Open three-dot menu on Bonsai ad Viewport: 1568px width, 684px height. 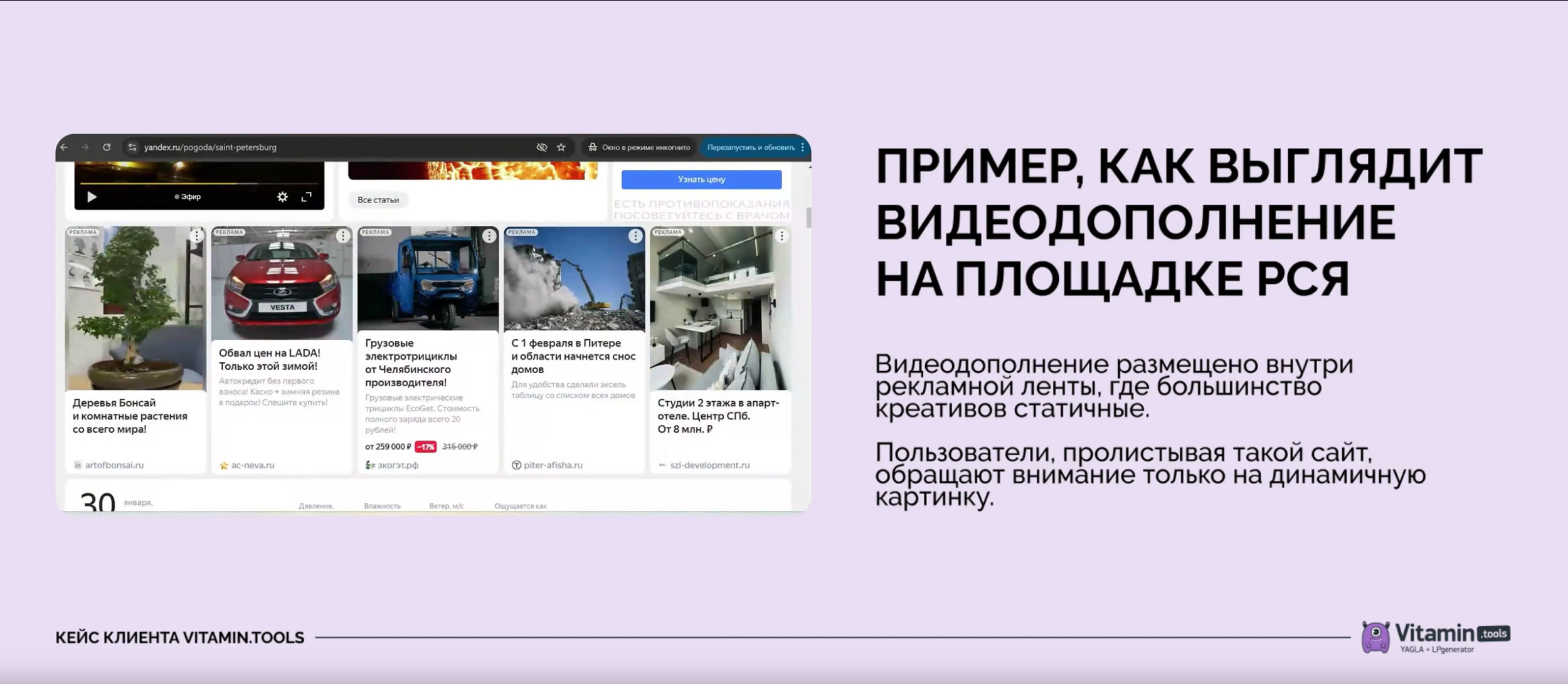coord(196,236)
